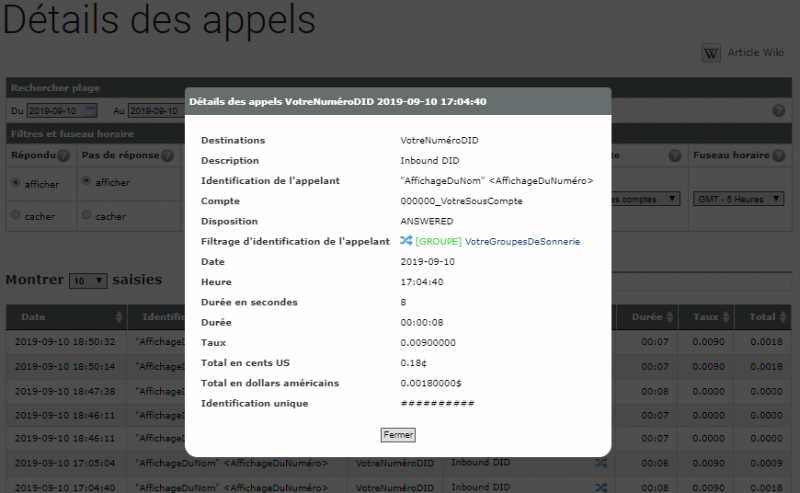Viewport: 800px width, 493px height.
Task: Click the dialog title bar Détails des appels
Action: (398, 102)
